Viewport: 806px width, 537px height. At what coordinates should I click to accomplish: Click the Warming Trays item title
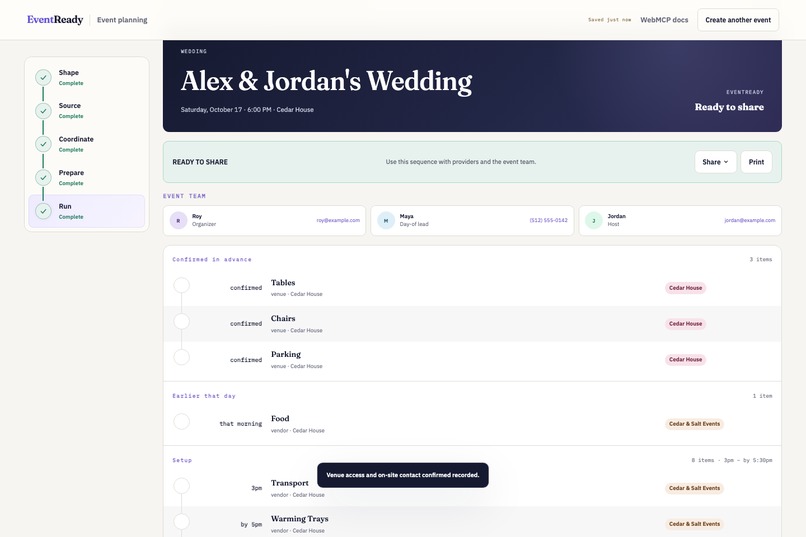pyautogui.click(x=300, y=519)
